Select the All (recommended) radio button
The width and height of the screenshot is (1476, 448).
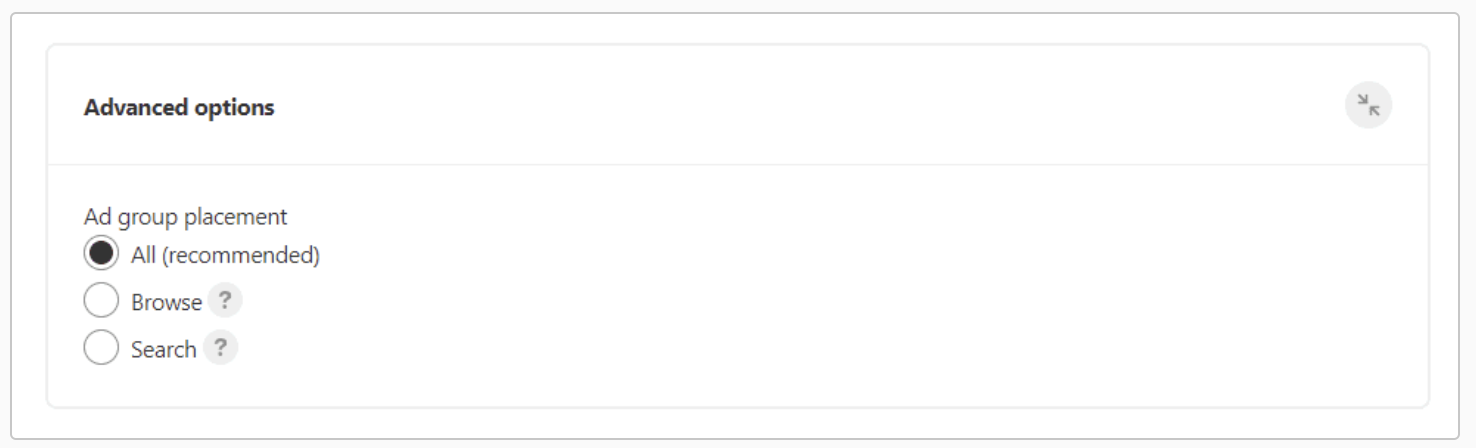tap(101, 254)
